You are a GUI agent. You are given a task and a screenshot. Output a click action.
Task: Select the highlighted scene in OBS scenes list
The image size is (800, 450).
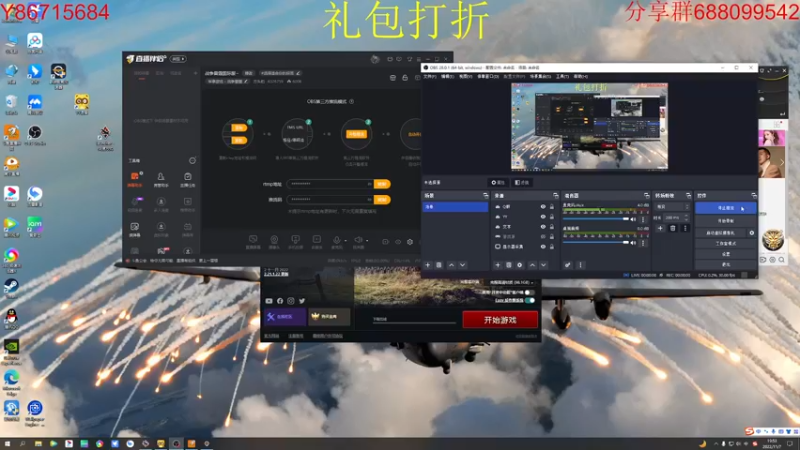pos(455,207)
